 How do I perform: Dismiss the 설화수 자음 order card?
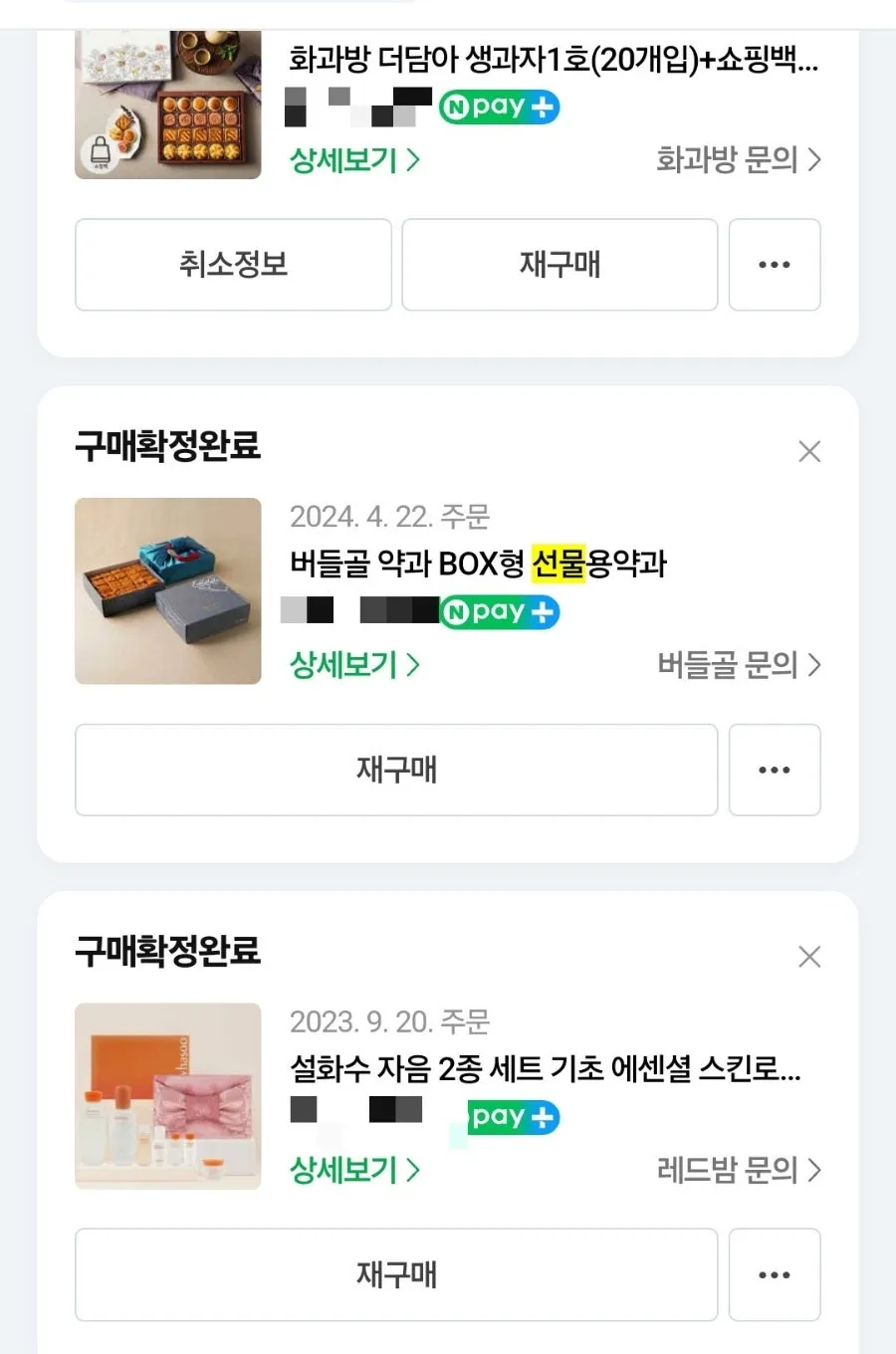click(809, 957)
